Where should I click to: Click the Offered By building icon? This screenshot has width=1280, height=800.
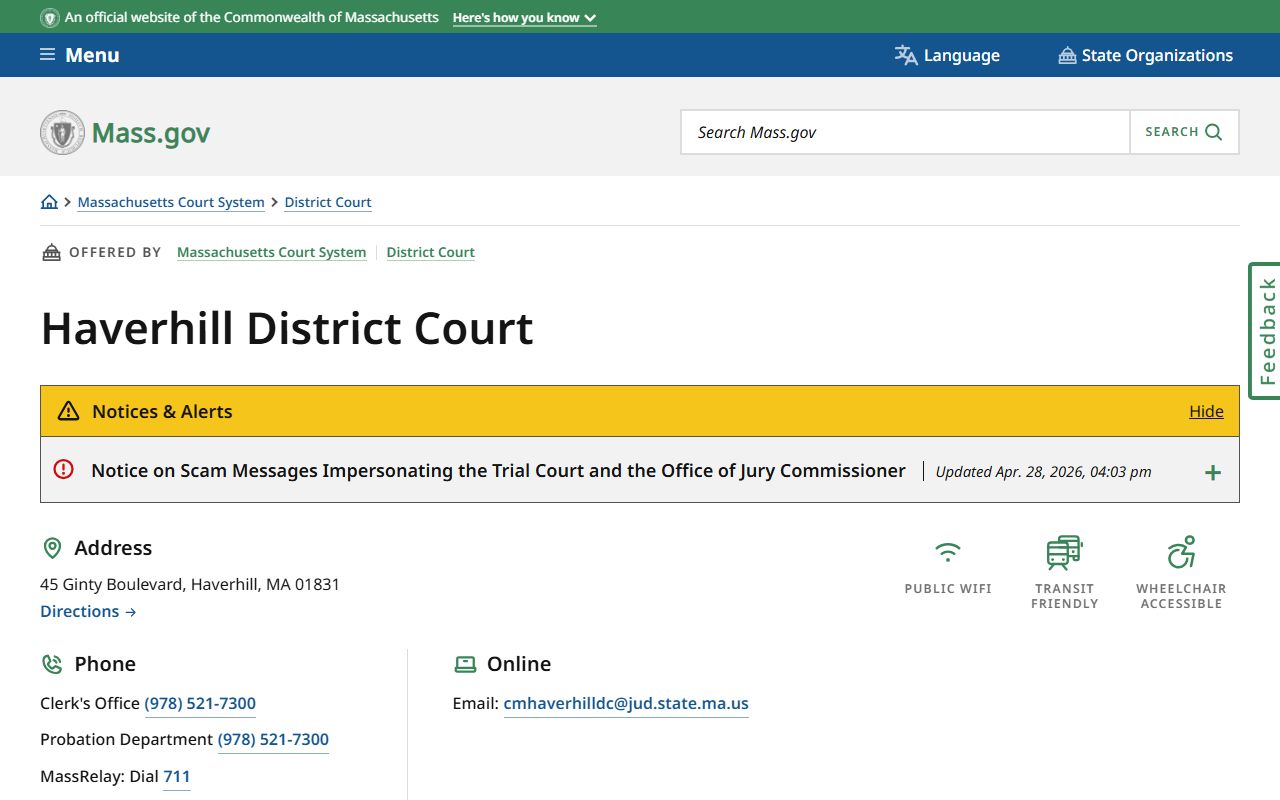[x=51, y=252]
